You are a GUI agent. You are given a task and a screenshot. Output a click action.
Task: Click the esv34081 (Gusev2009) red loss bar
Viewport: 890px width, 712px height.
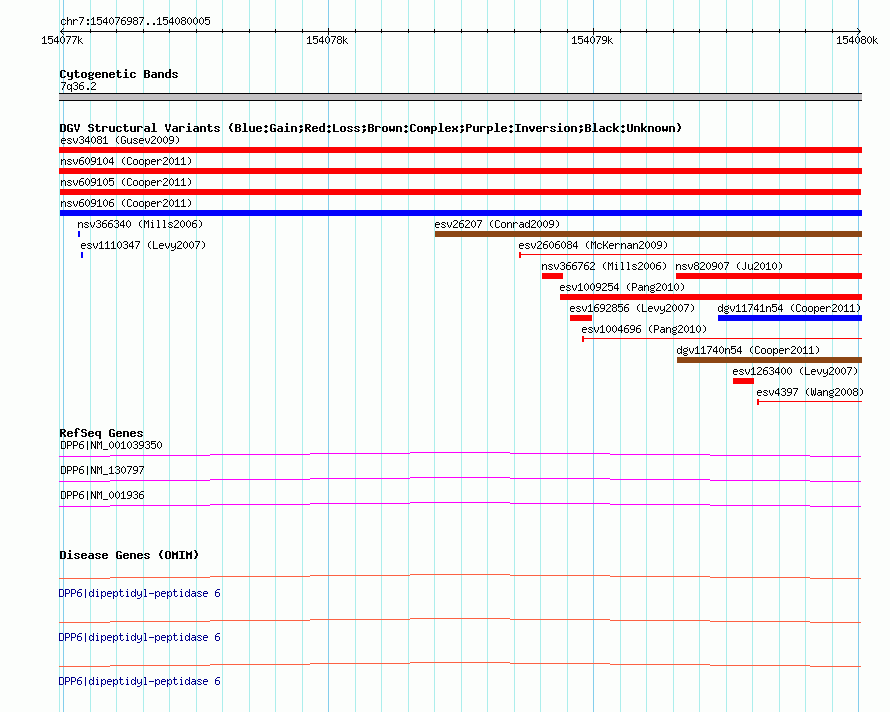(460, 150)
